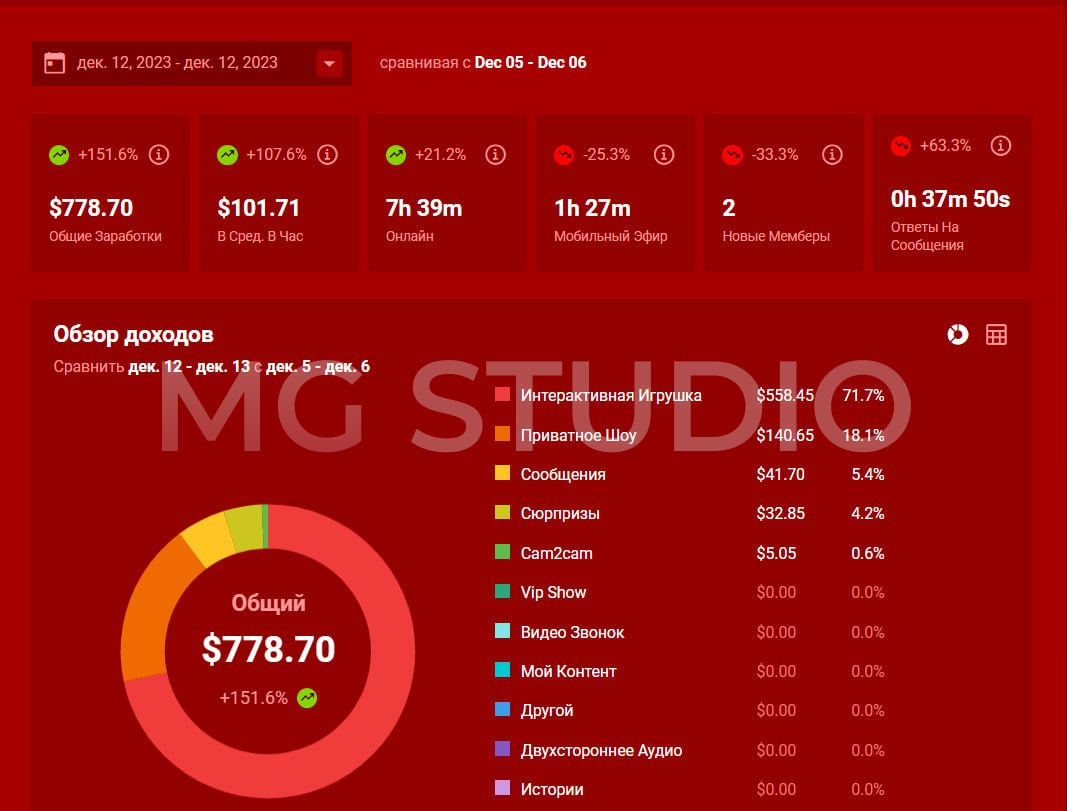Click the Dec 05 - Dec 06 comparison link

[x=530, y=63]
